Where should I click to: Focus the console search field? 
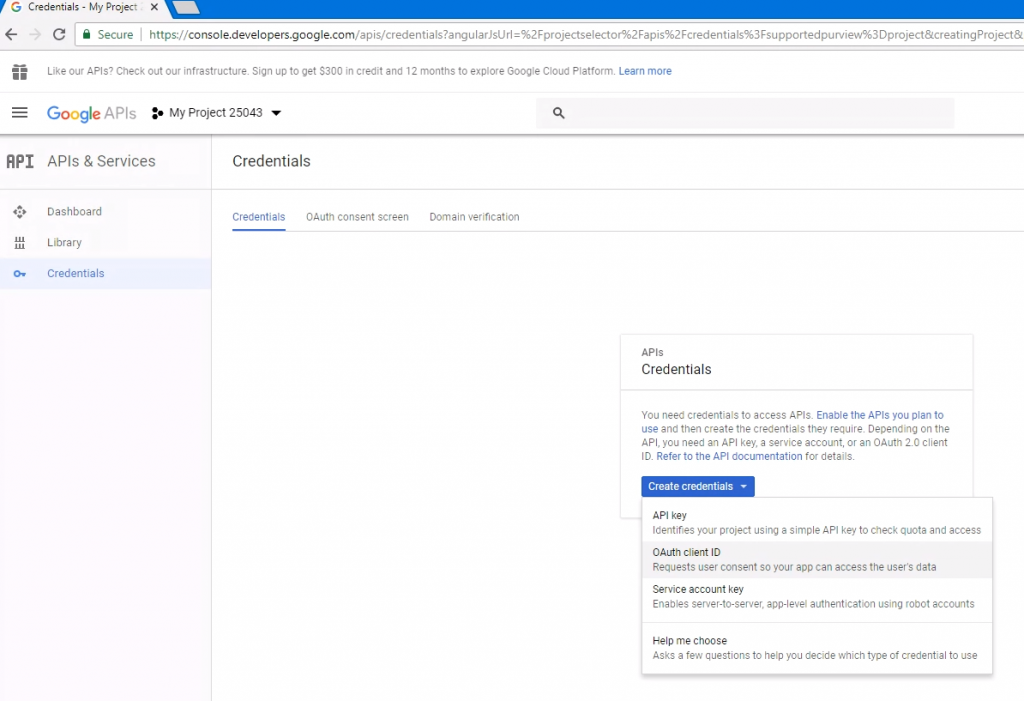[x=745, y=113]
